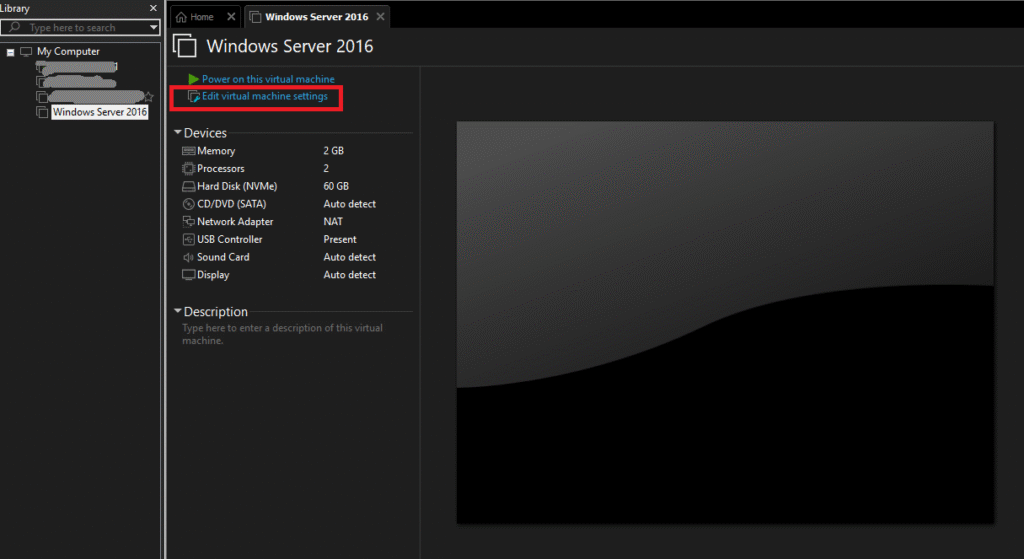The height and width of the screenshot is (559, 1024).
Task: Click the Auto detect value for CD/DVD
Action: point(349,204)
